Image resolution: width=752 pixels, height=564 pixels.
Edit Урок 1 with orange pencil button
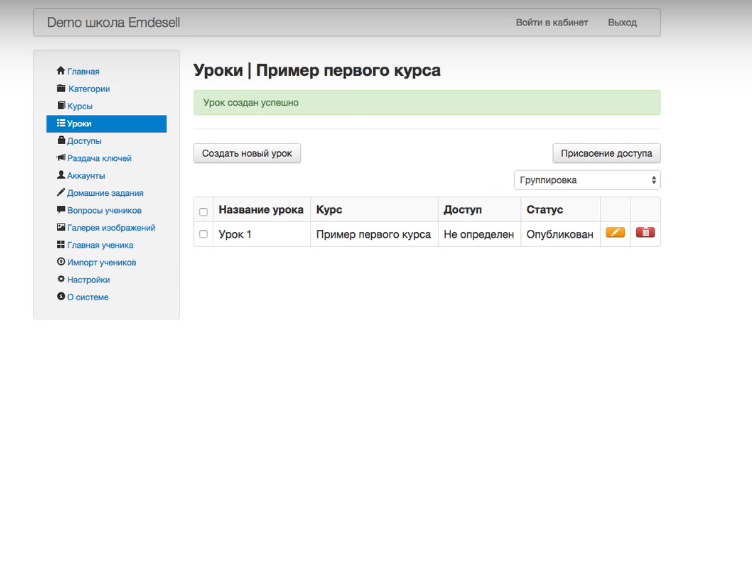tap(615, 233)
